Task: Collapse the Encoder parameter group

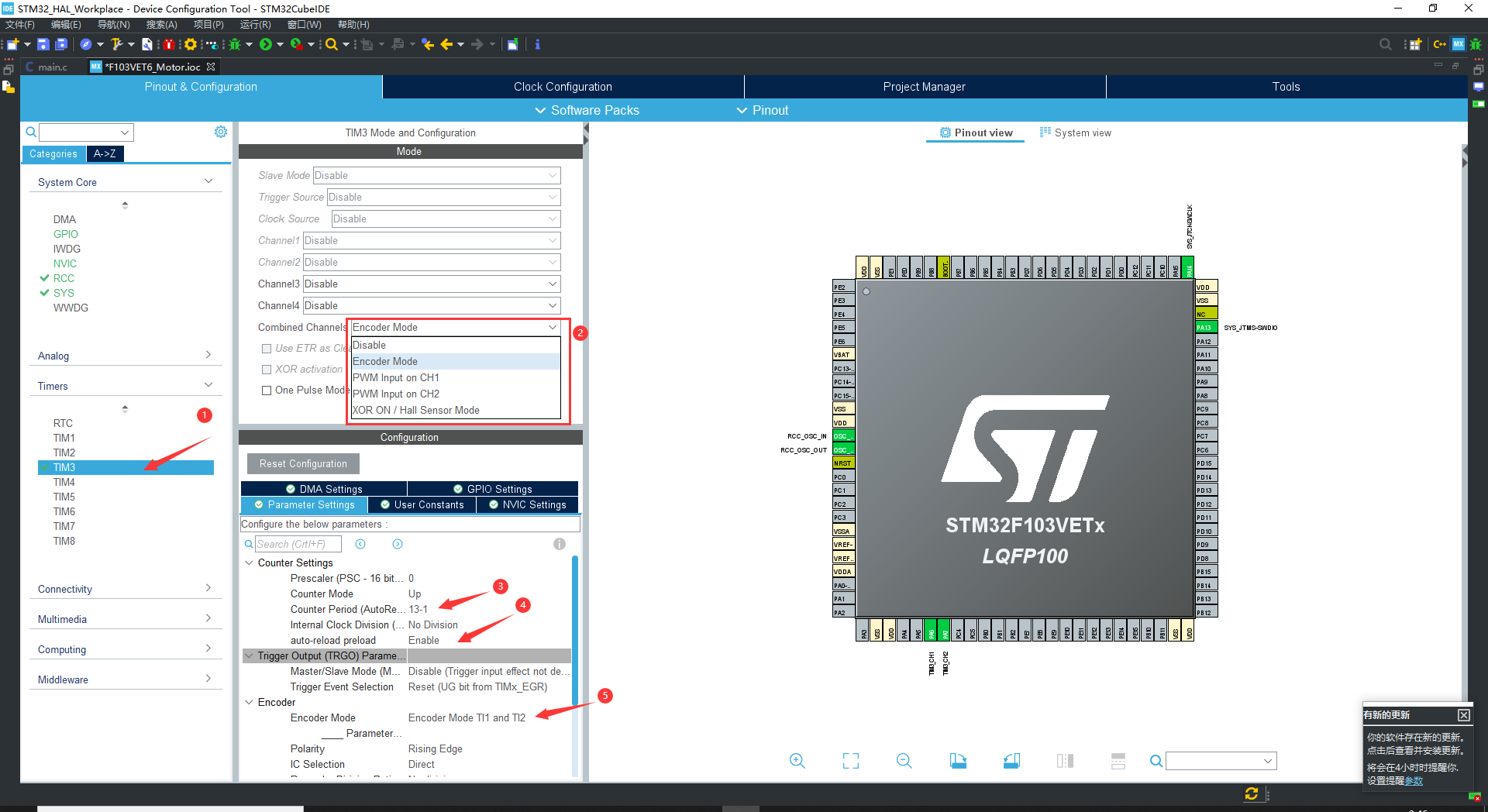Action: 249,702
